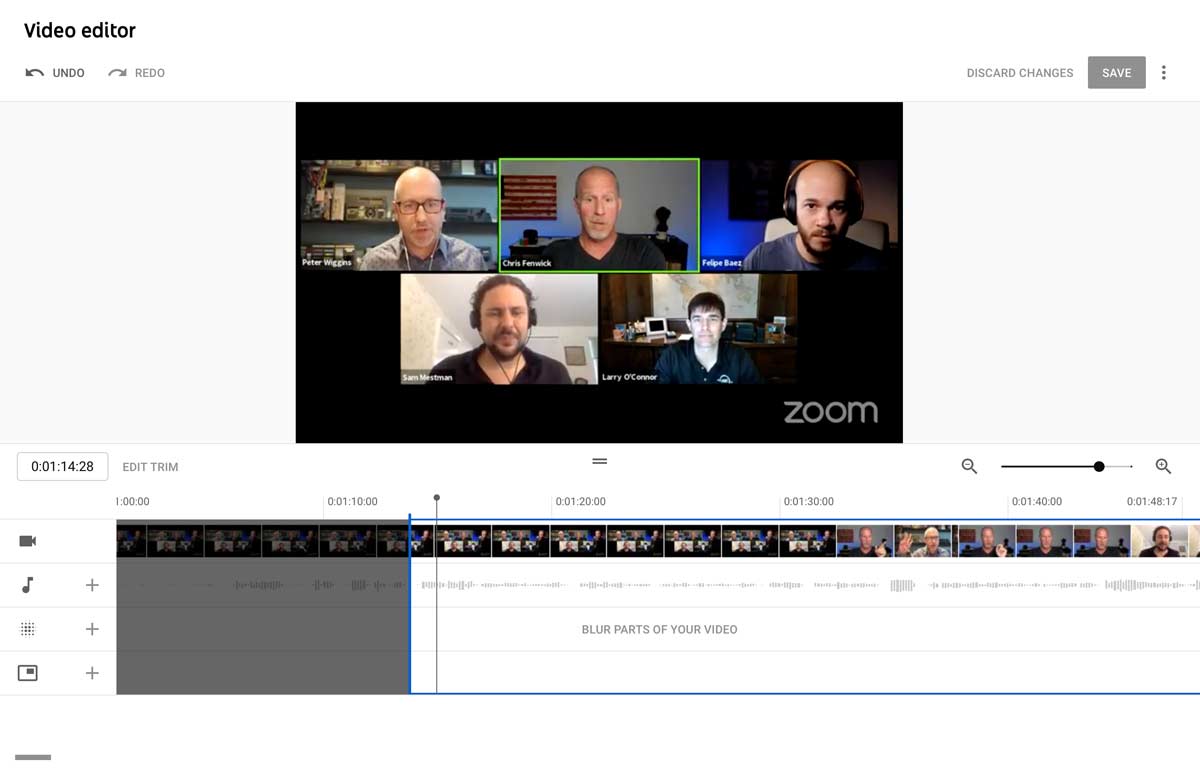Click the Edit Trim button
1200x772 pixels.
point(150,467)
